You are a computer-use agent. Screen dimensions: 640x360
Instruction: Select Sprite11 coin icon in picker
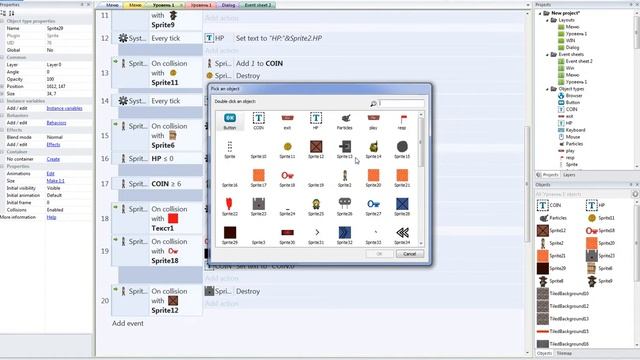click(287, 150)
